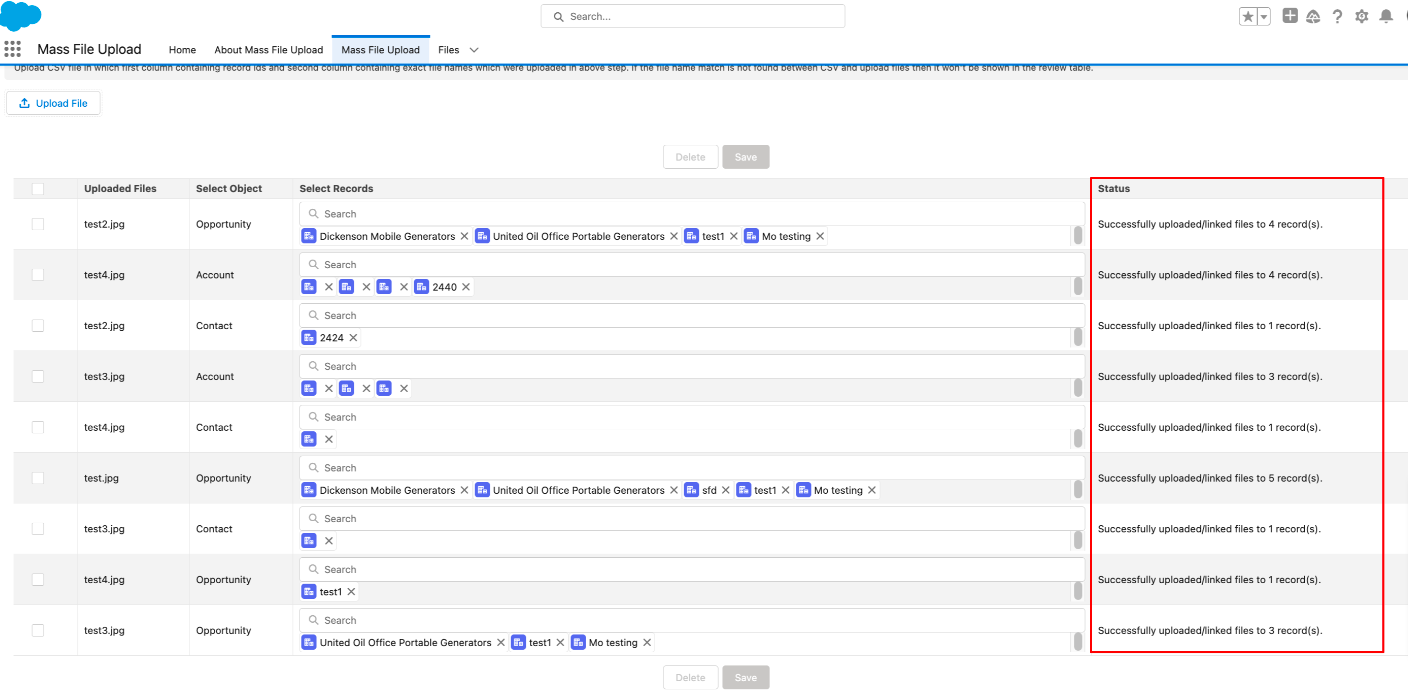Remove Mo testing pill in test2.jpg row
The height and width of the screenshot is (694, 1408).
[x=820, y=237]
